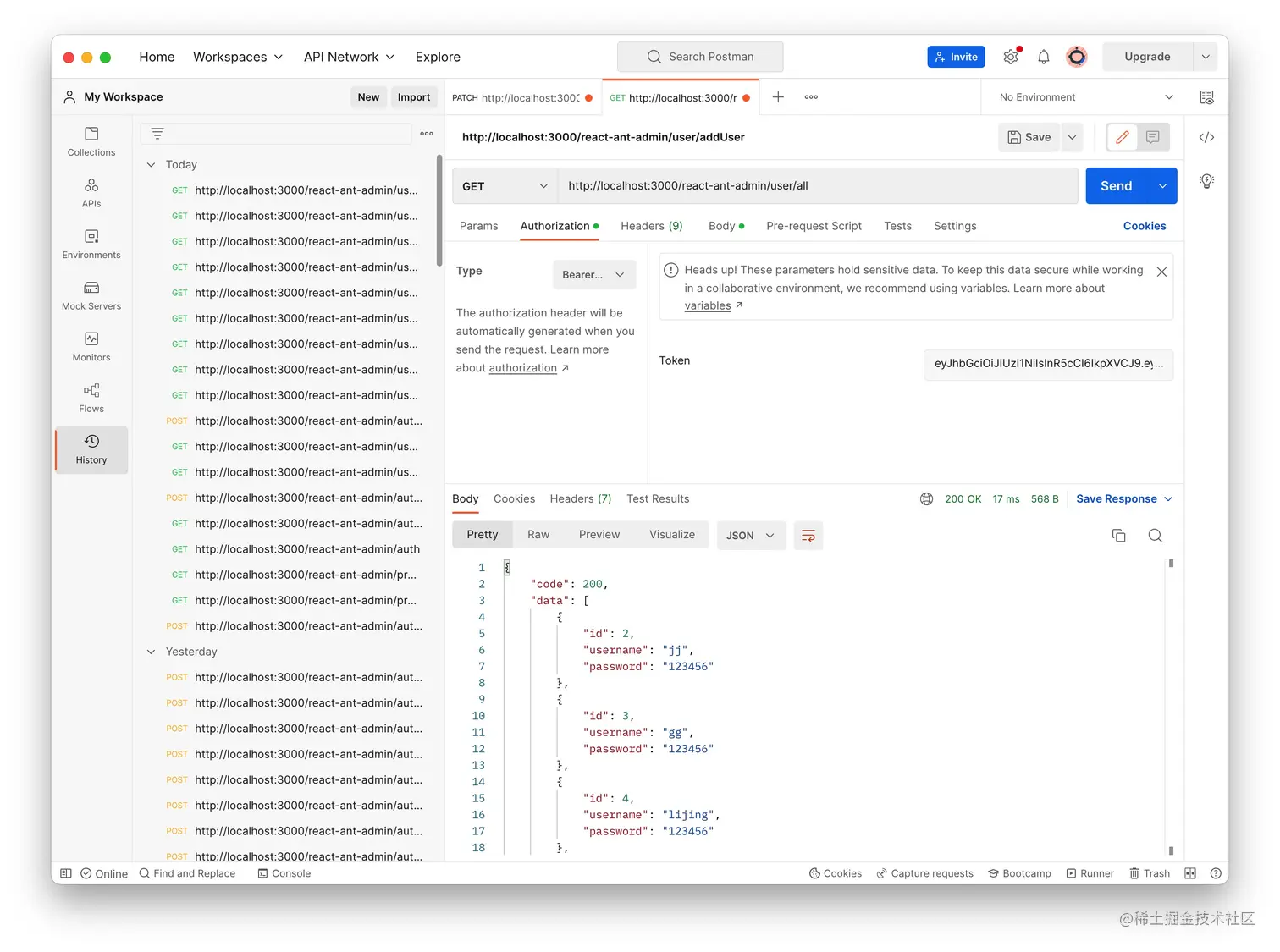Click the New button
Image resolution: width=1280 pixels, height=952 pixels.
click(368, 97)
